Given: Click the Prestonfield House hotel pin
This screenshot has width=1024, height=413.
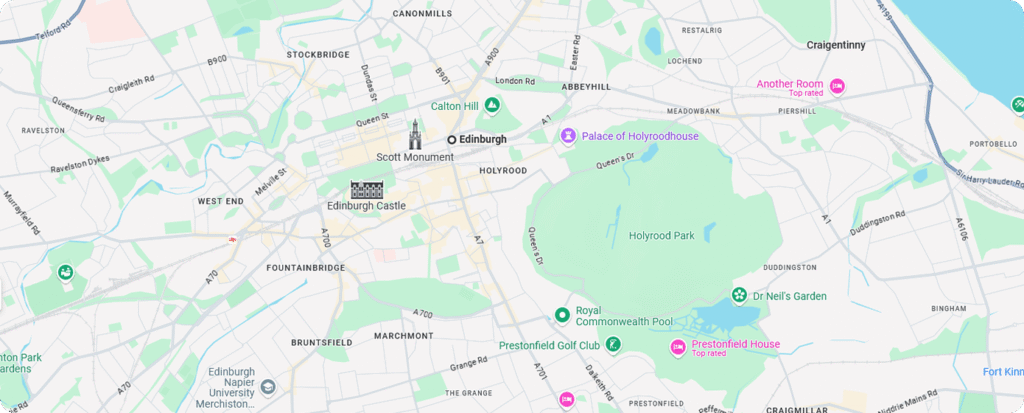Looking at the screenshot, I should [678, 347].
